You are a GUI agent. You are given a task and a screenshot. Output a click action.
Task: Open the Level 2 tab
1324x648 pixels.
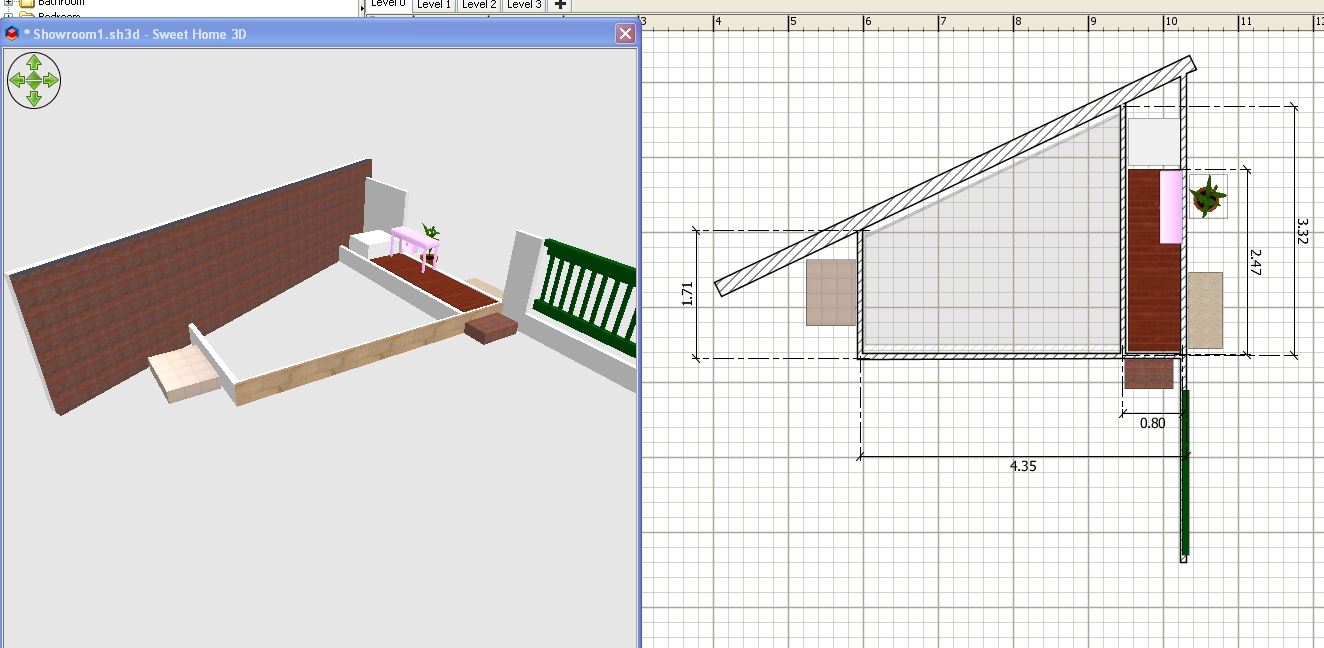tap(479, 5)
